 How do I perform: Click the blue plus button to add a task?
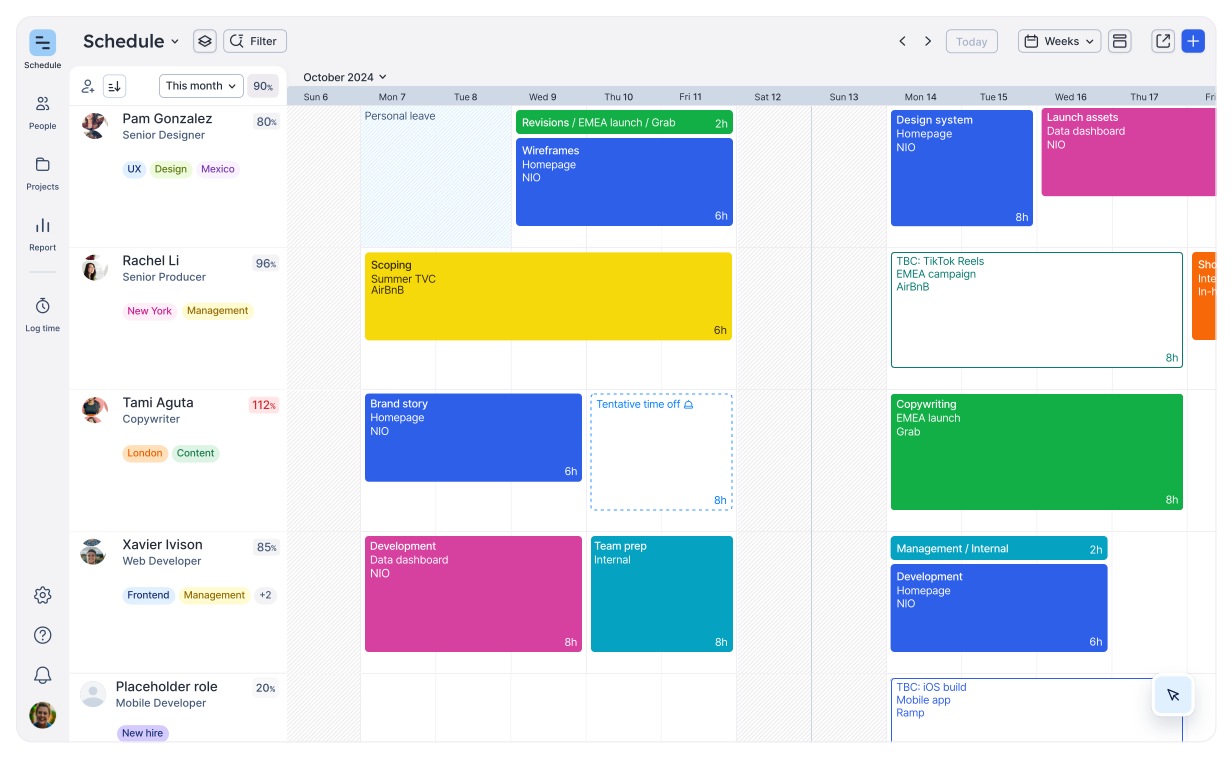point(1193,40)
